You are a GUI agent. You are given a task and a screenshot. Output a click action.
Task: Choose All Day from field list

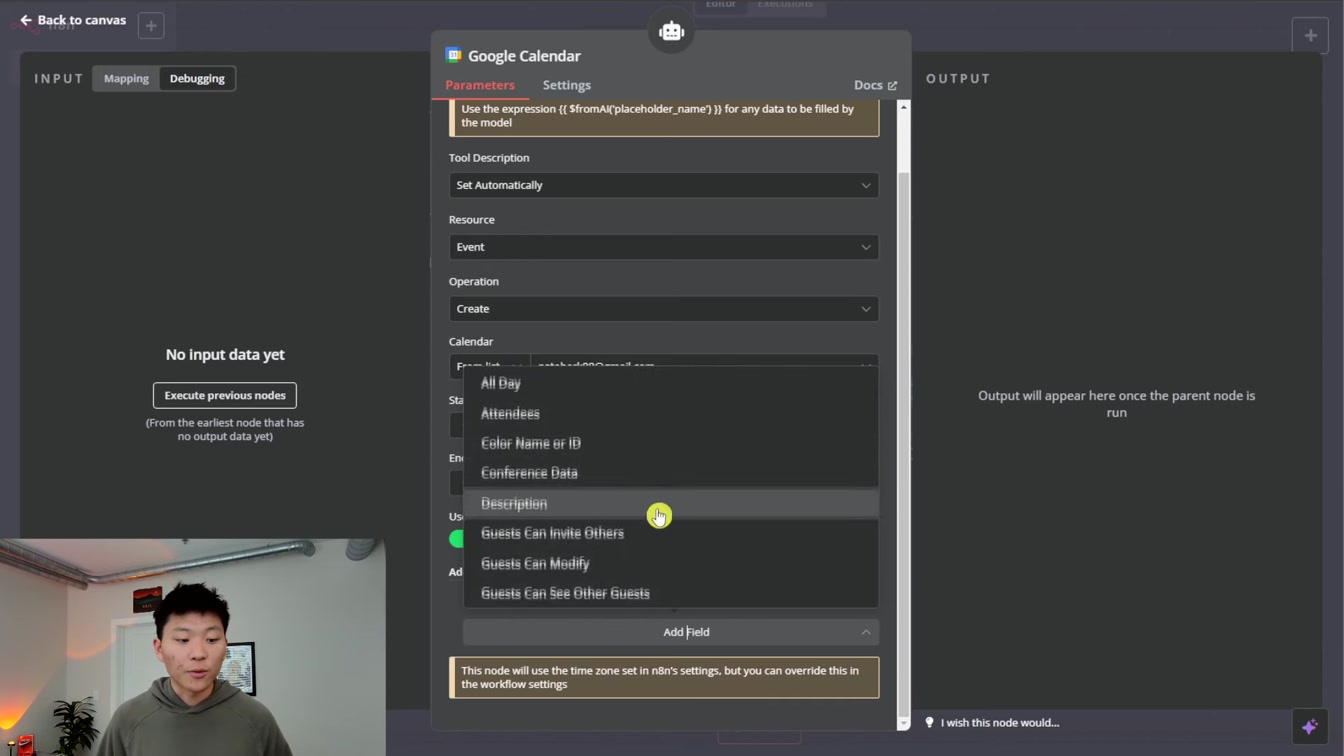671,383
